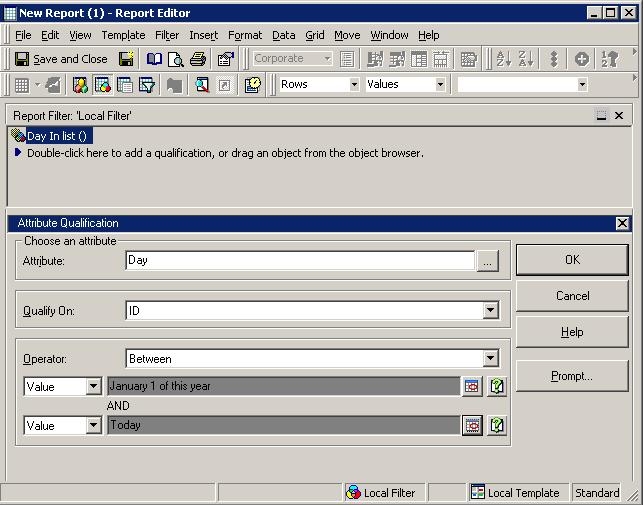Click the printer icon in toolbar
643x505 pixels.
(198, 59)
